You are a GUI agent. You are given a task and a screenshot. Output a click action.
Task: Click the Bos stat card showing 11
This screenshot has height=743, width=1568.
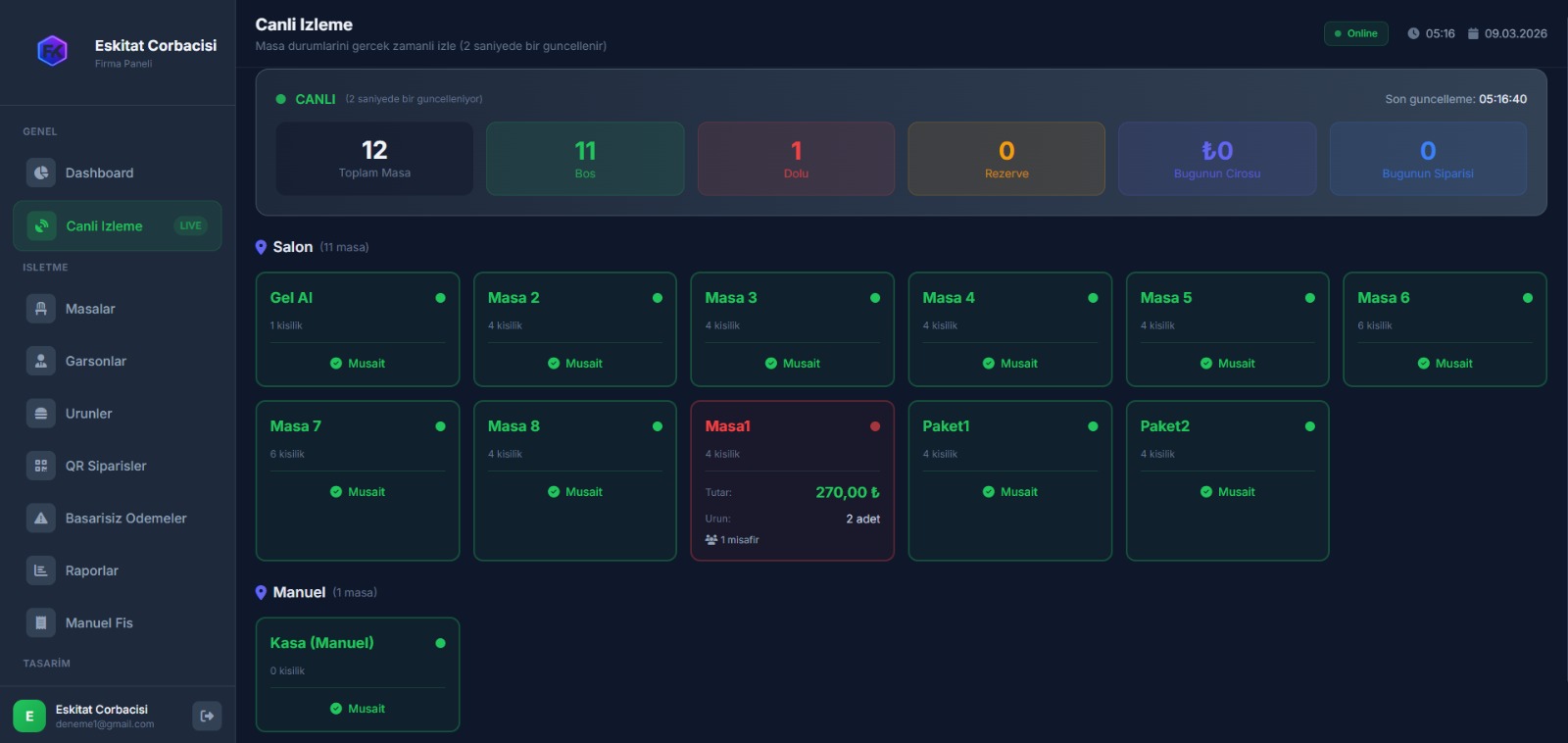585,159
